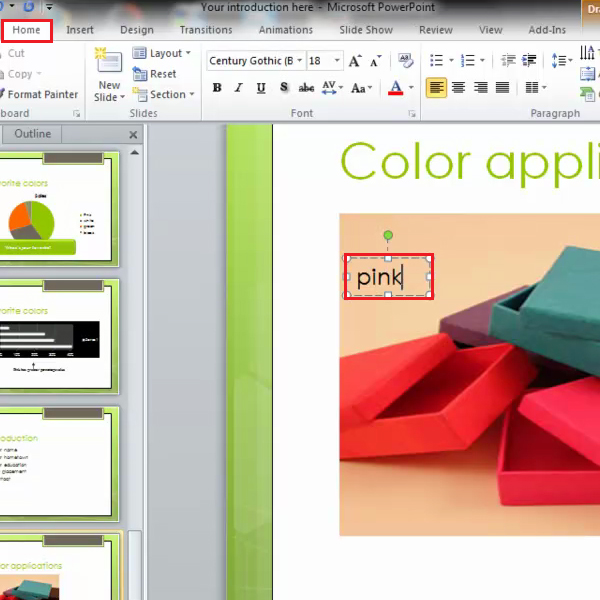
Task: Expand the New Slide dropdown
Action: click(x=109, y=92)
